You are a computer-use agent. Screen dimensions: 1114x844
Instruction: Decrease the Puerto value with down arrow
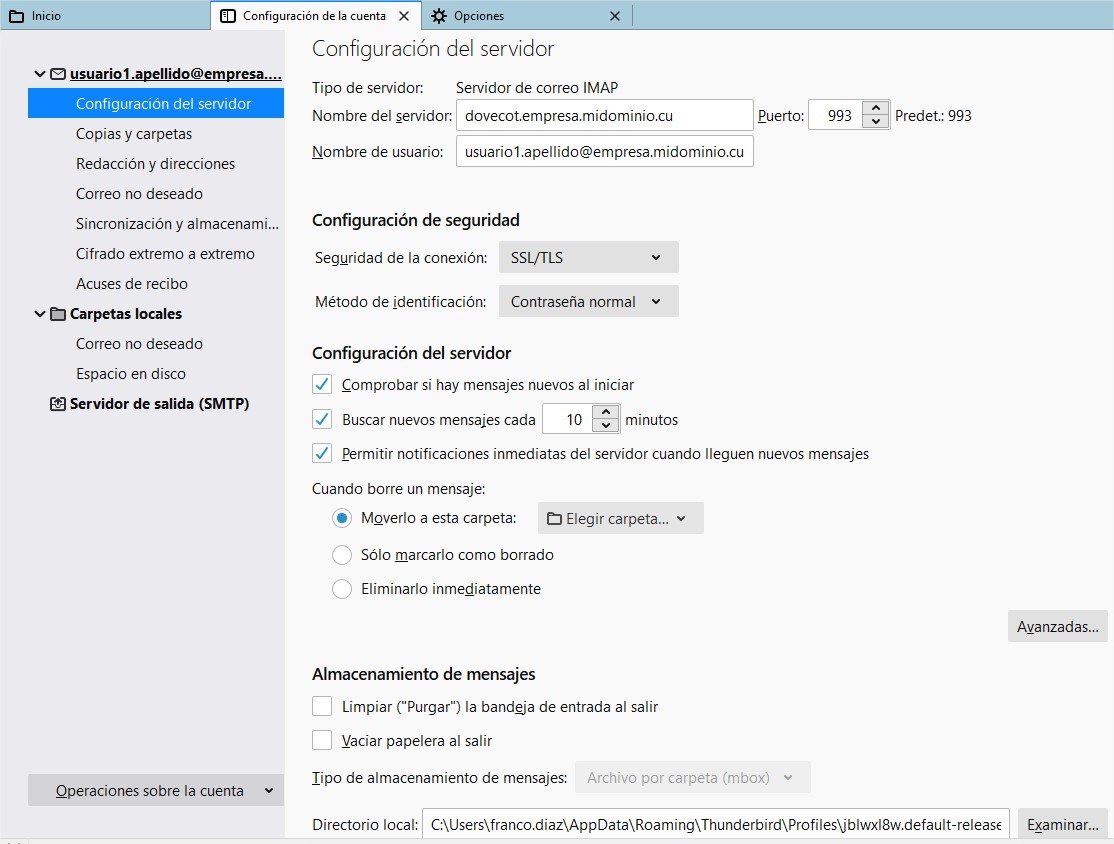876,122
